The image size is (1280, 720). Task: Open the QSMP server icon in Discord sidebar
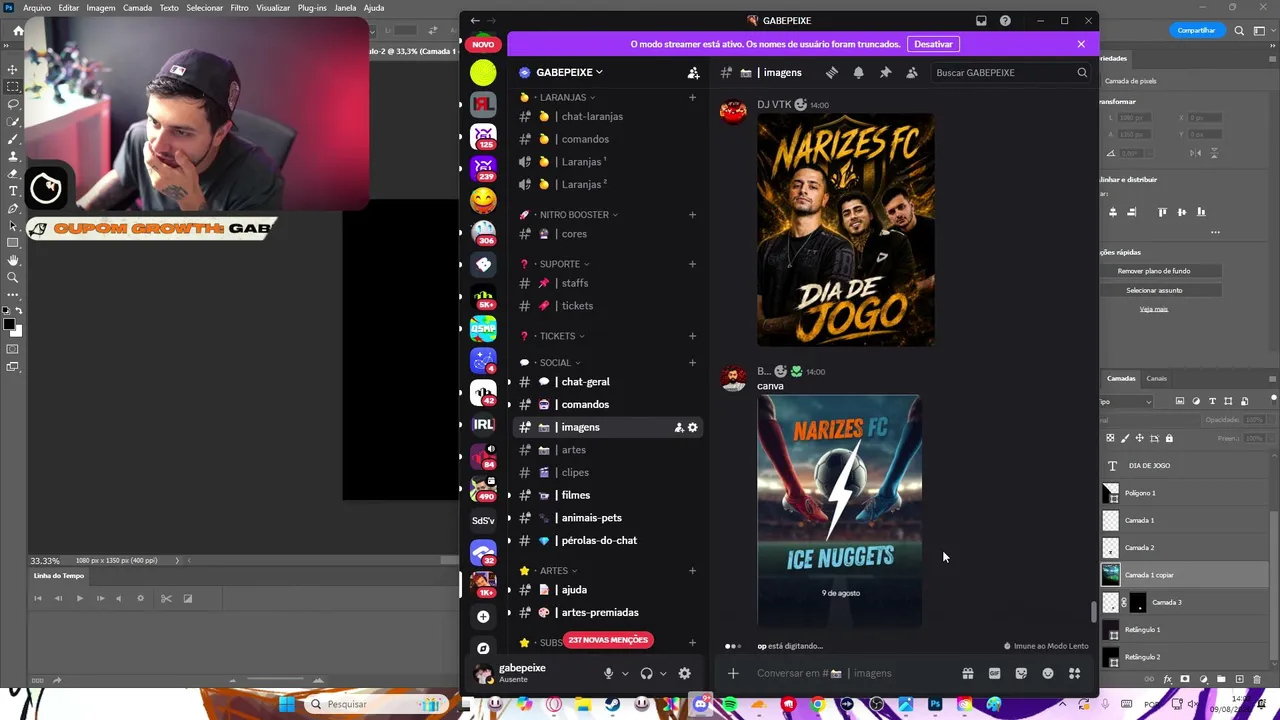pyautogui.click(x=483, y=328)
